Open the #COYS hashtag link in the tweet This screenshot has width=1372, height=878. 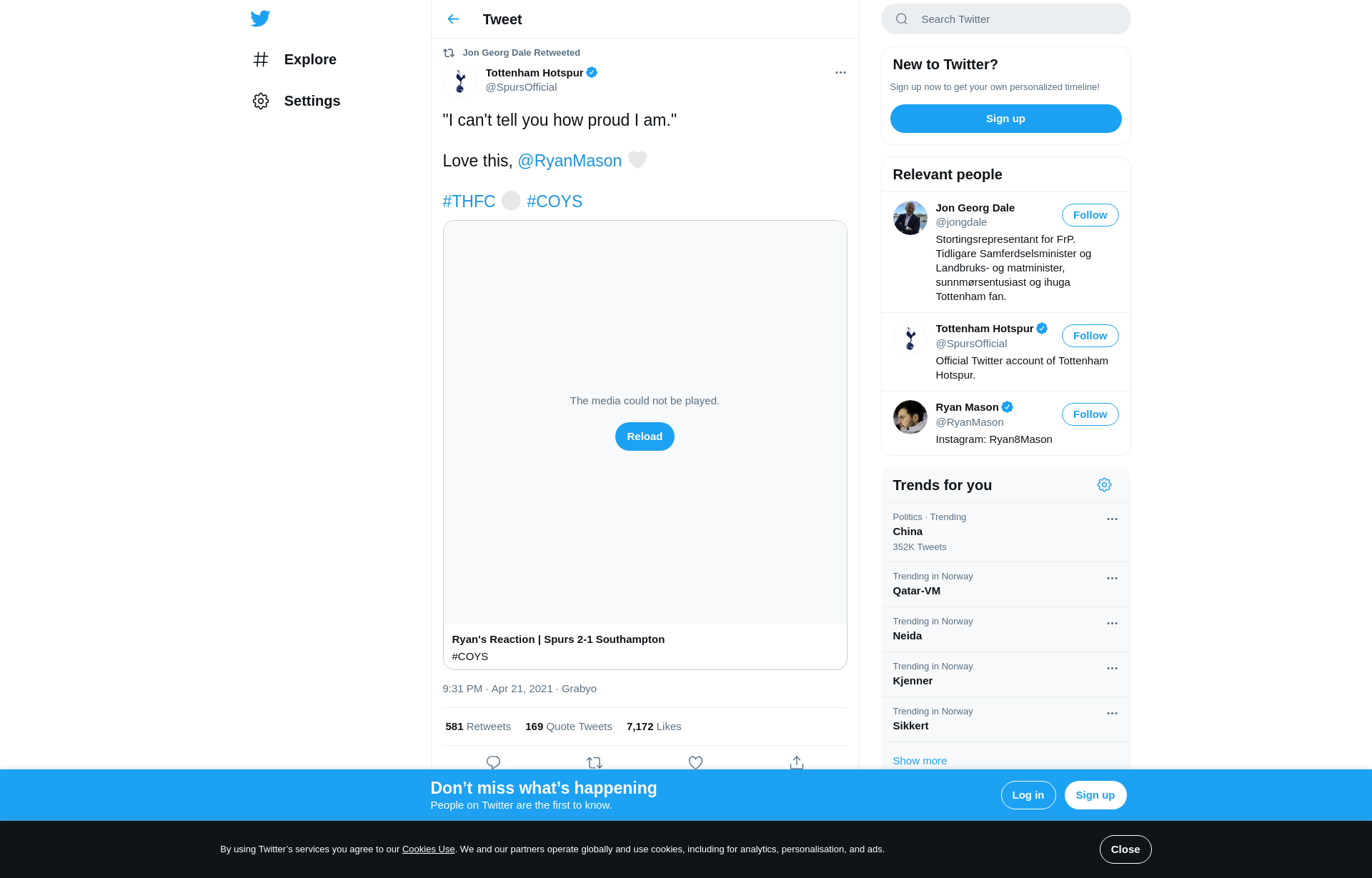point(555,201)
